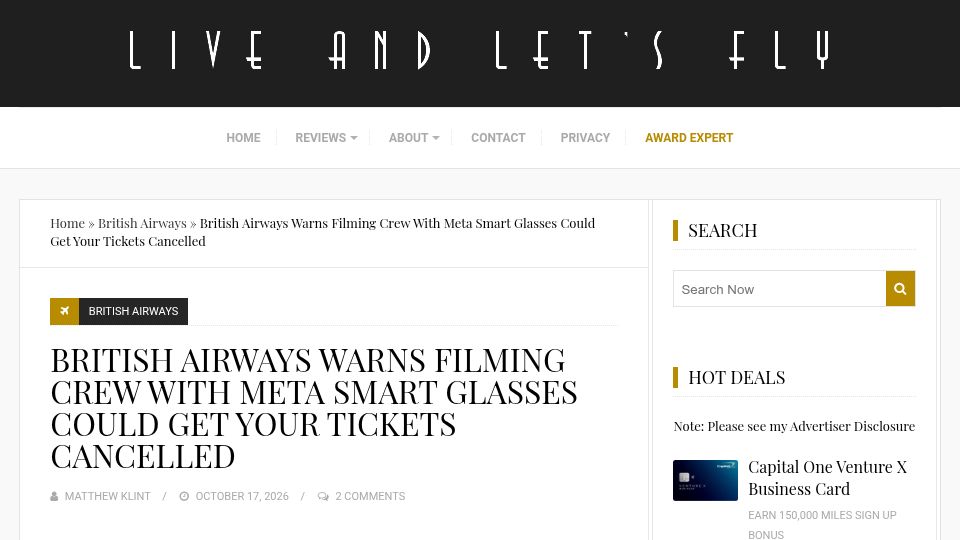Open author Matthew Klint's page

pyautogui.click(x=108, y=497)
